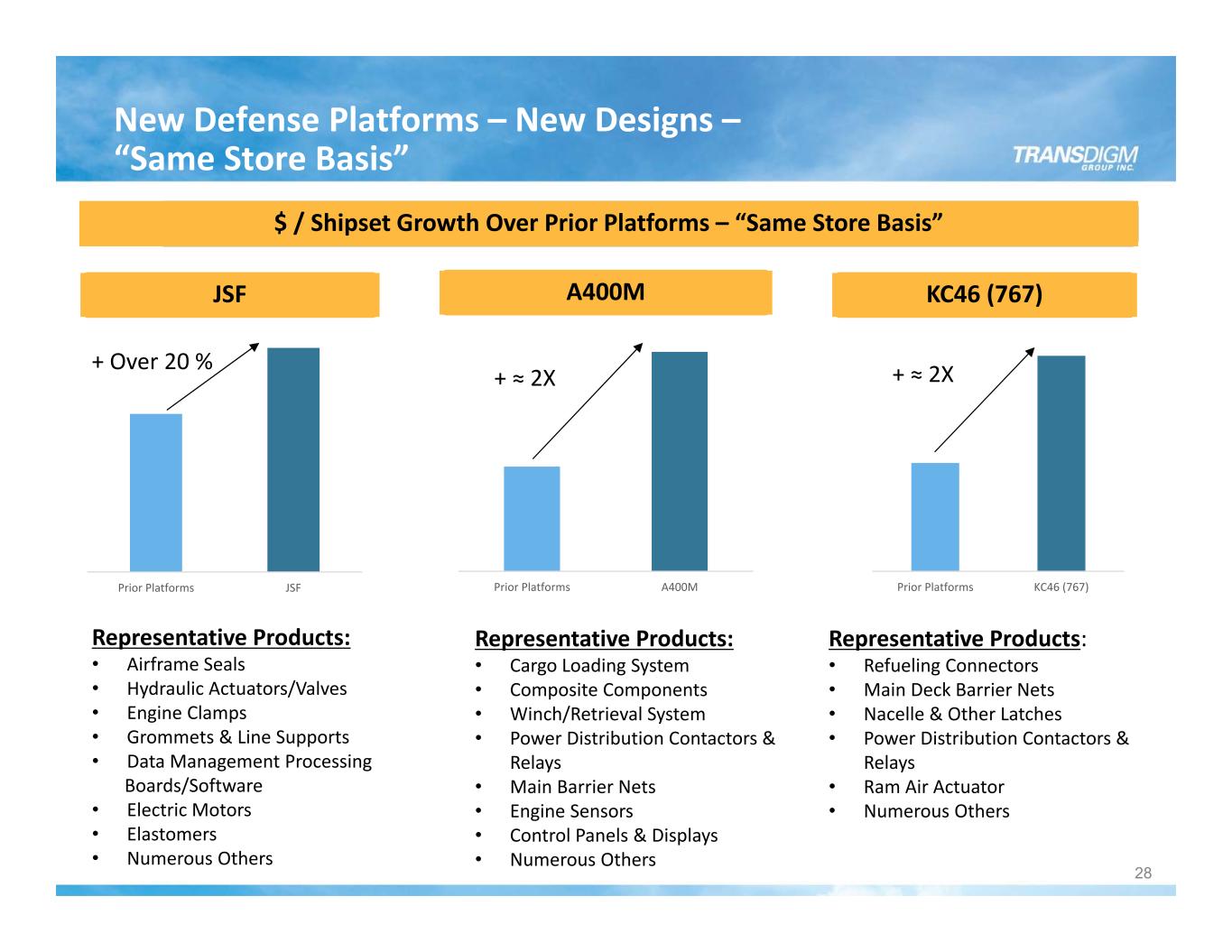Click 'Control Panels & Displays' list entry
The width and height of the screenshot is (1232, 952).
(x=614, y=836)
